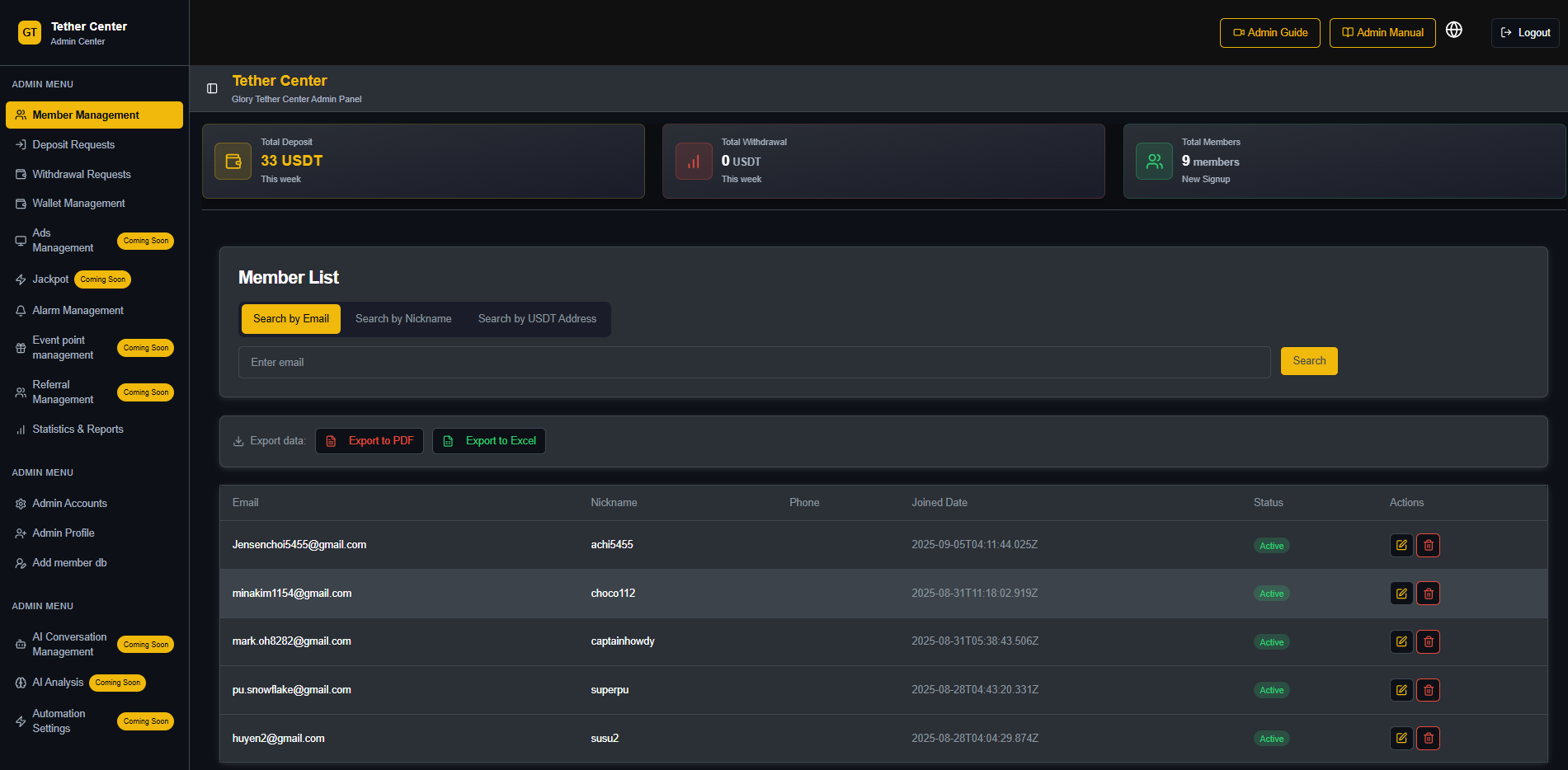
Task: Select Search by USDT Address tab
Action: click(537, 319)
